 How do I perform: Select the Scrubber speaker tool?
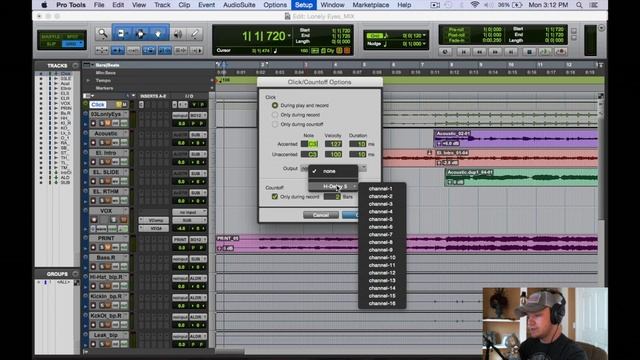[178, 34]
